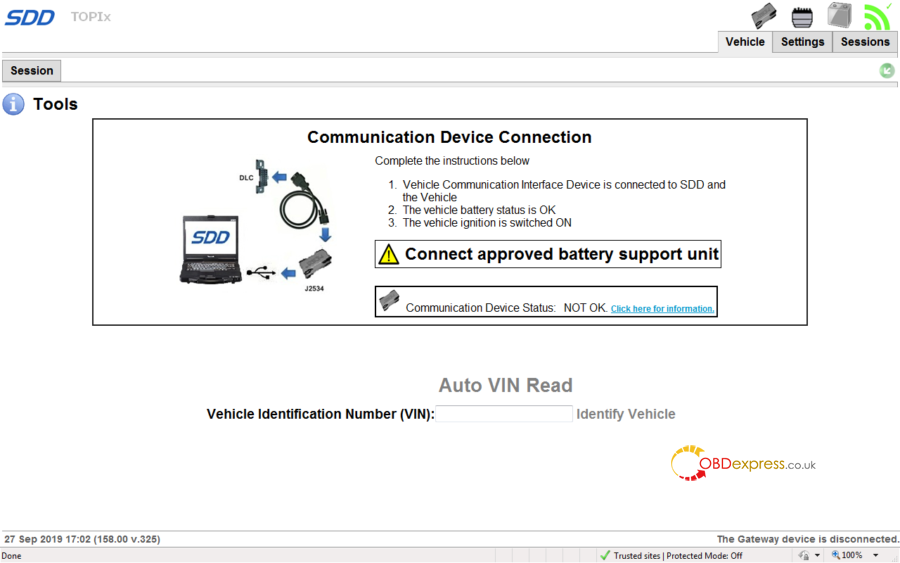The image size is (900, 563).
Task: Click the laptop SDD illustration
Action: 210,249
